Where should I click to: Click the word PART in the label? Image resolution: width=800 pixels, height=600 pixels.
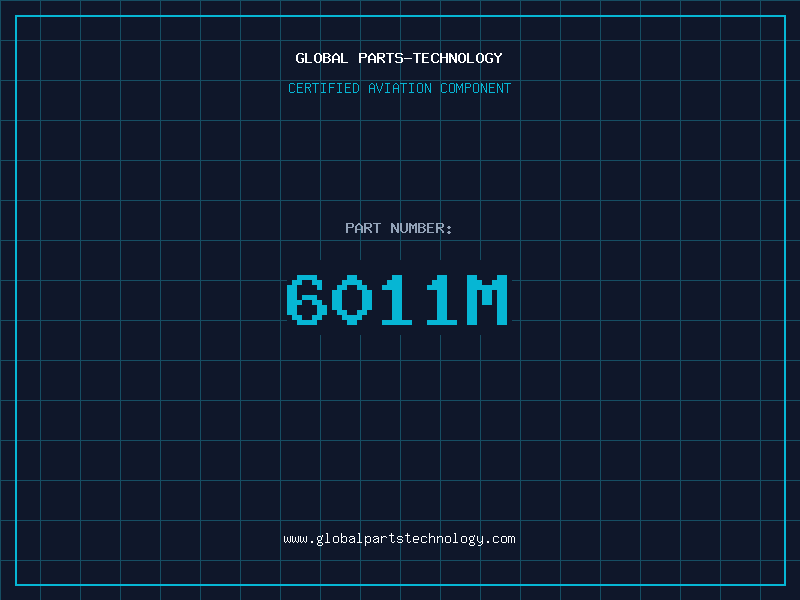point(362,228)
